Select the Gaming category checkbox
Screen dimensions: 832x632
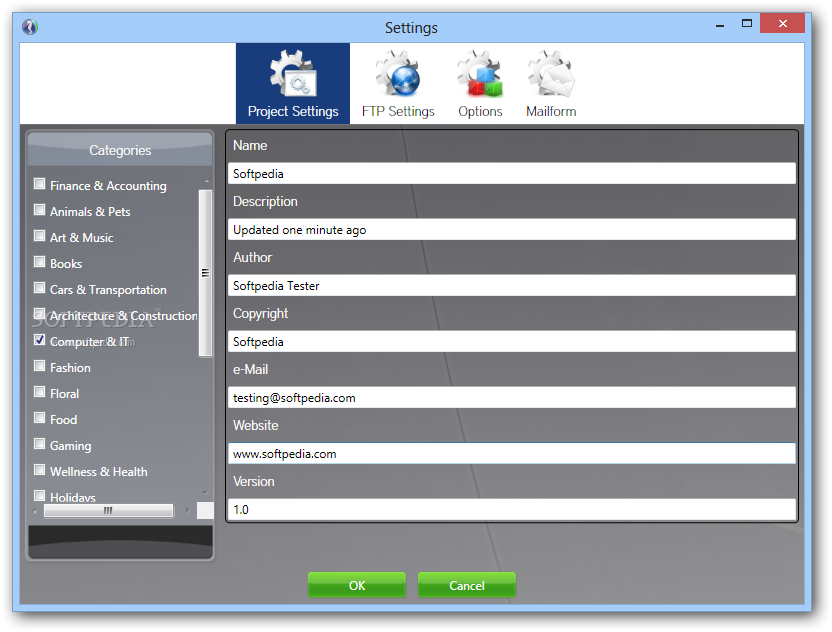click(39, 444)
